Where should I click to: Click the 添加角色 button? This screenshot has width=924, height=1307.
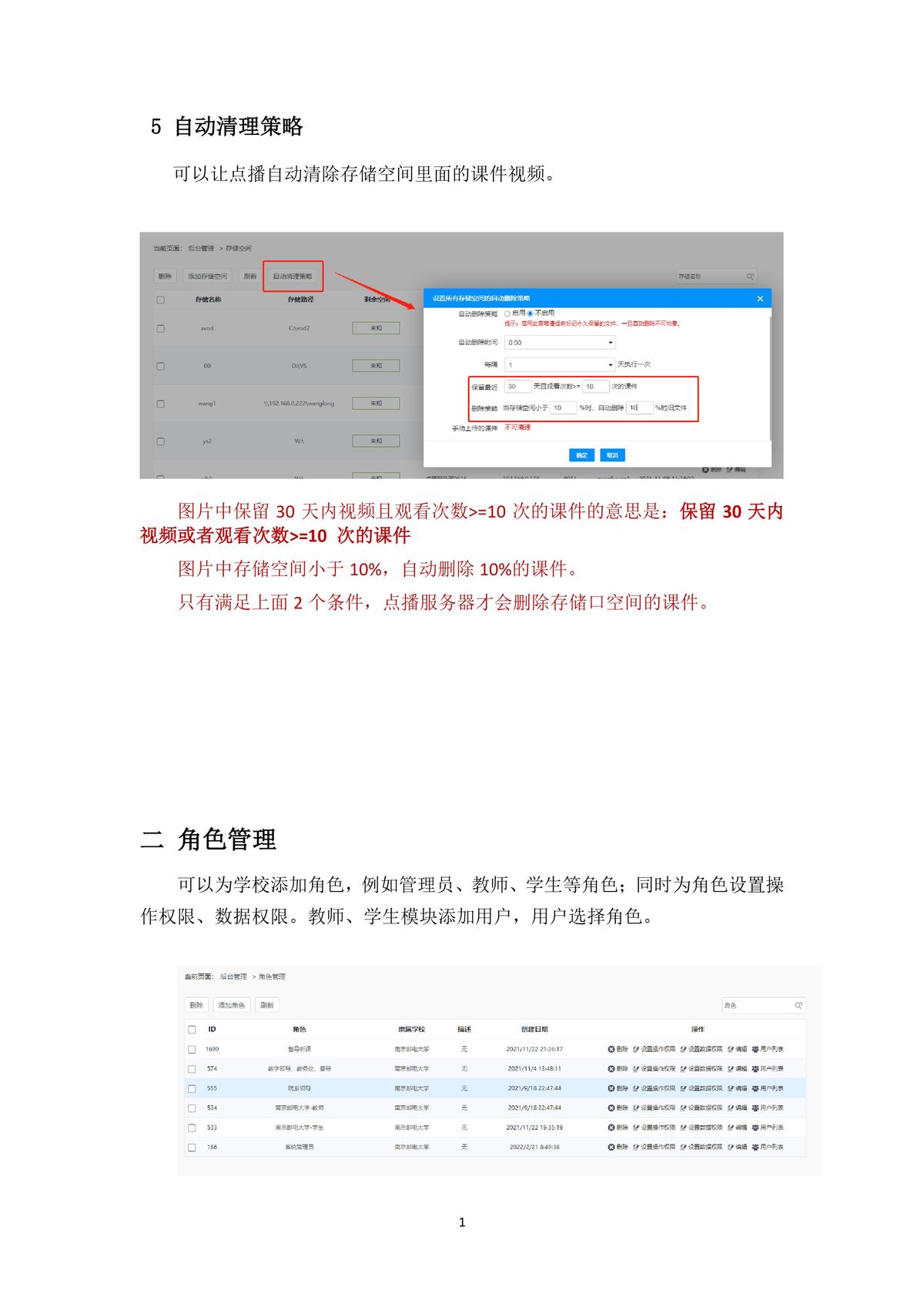231,1005
